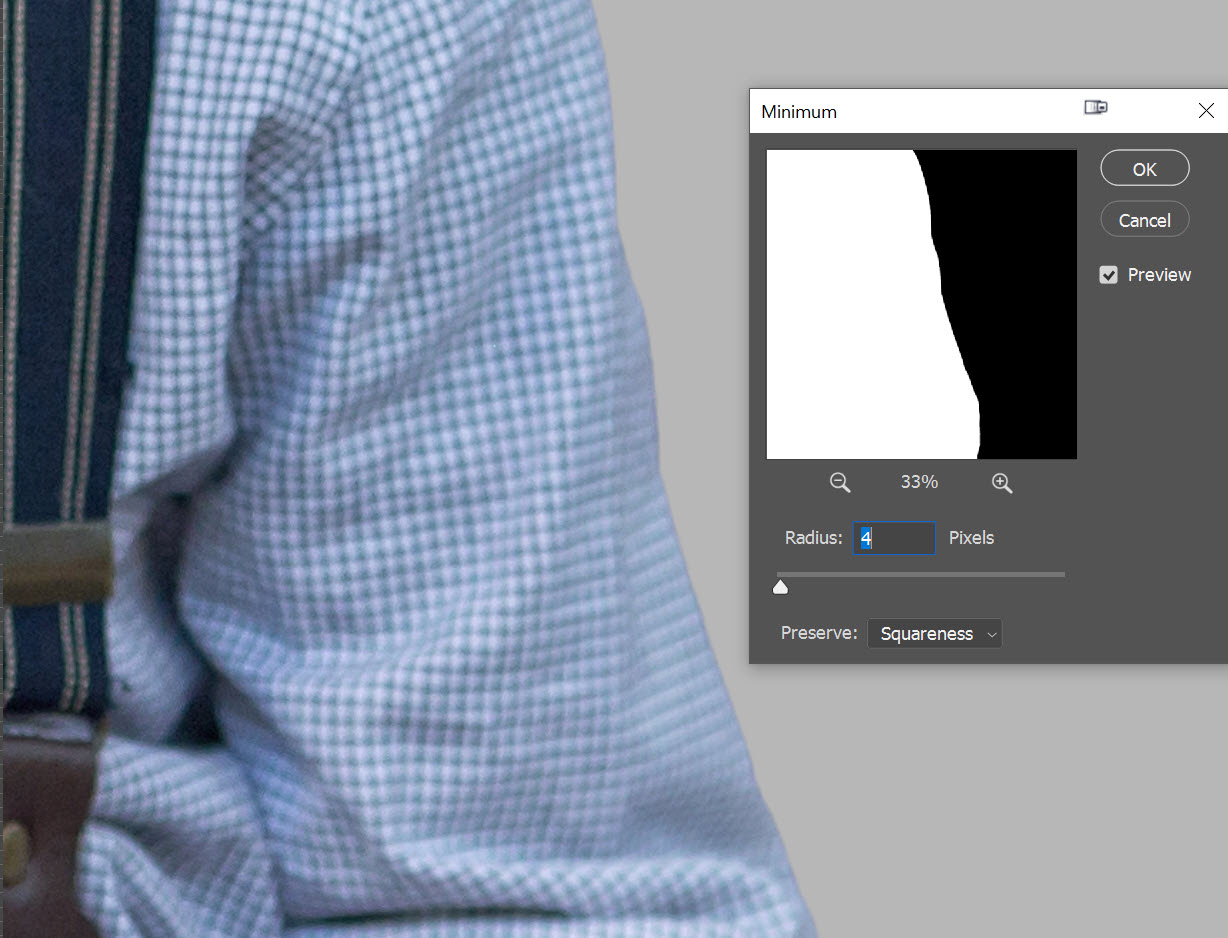Toggle the Preview checkbox
Screen dimensions: 1228x938
1108,275
